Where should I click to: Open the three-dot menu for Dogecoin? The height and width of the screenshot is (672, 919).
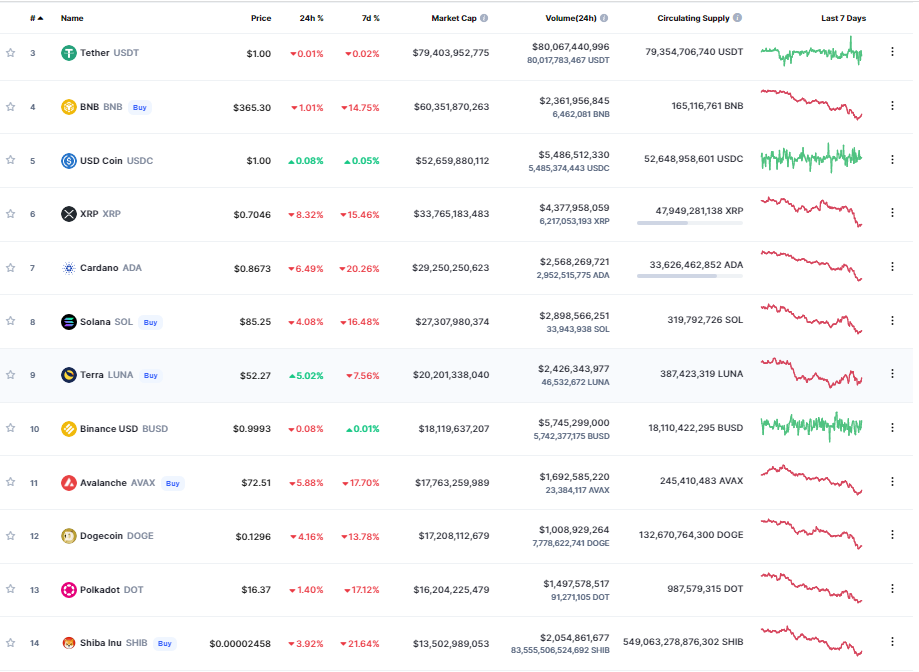coord(892,535)
